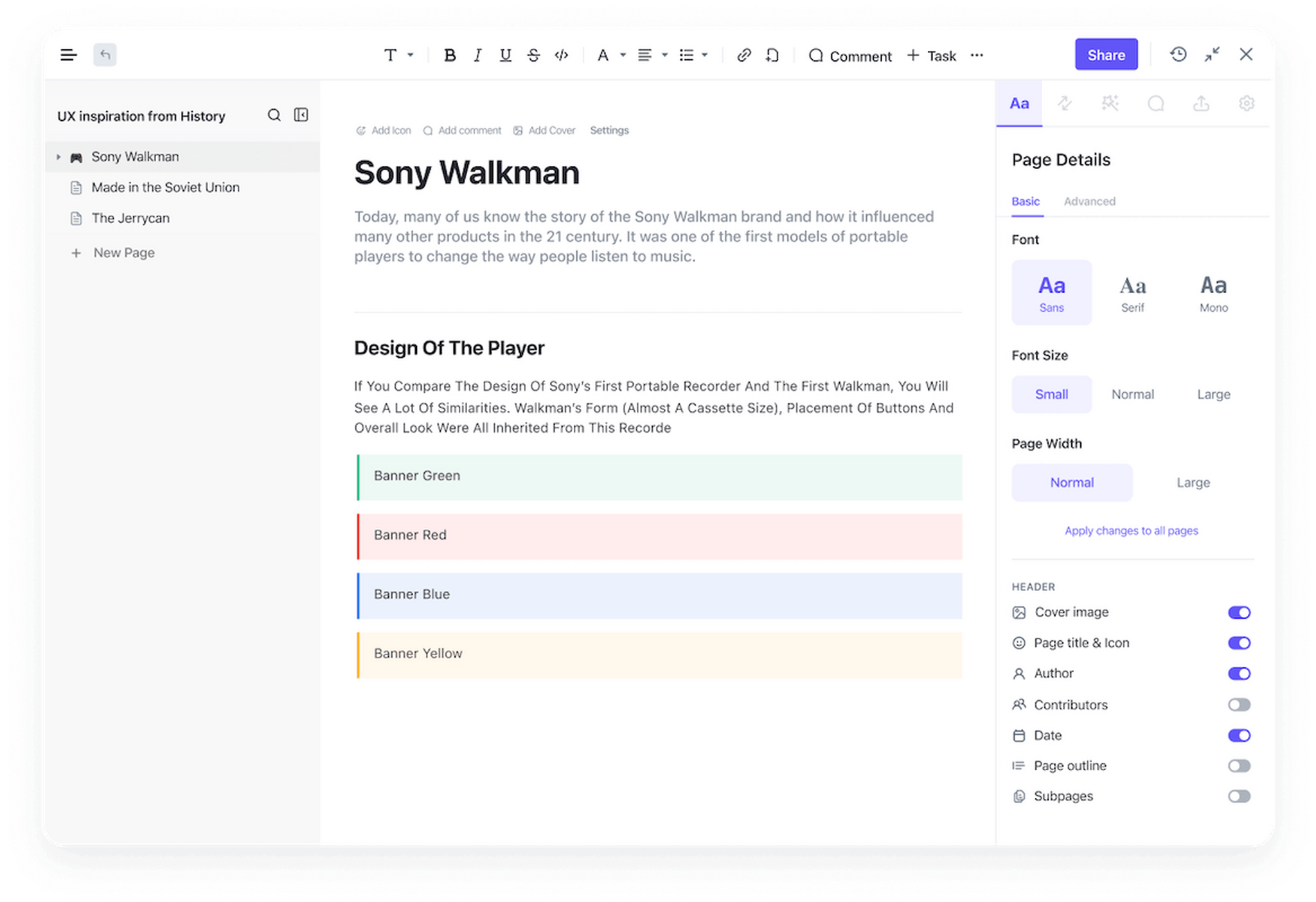Search within UX inspiration from History
Viewport: 1316px width, 902px height.
point(274,115)
